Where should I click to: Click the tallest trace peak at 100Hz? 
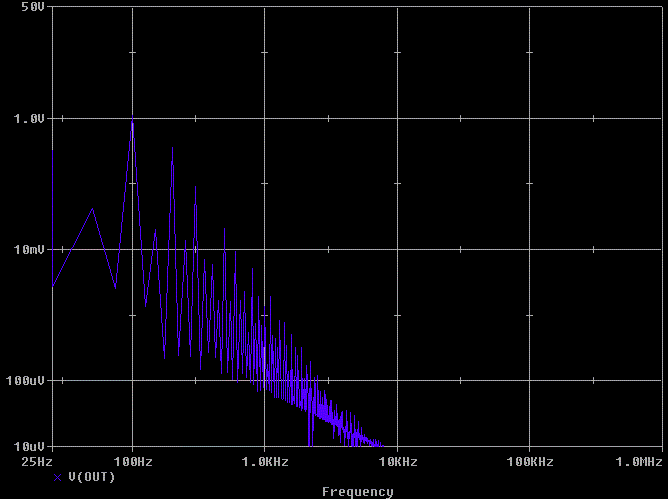(132, 117)
